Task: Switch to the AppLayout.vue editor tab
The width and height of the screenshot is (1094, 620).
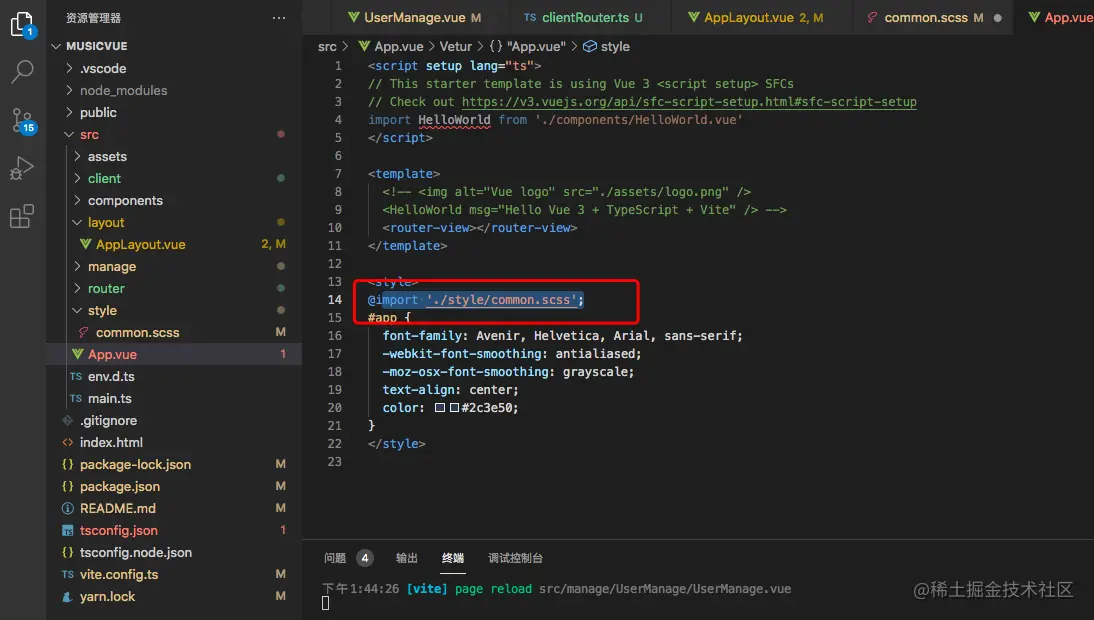Action: (x=762, y=17)
